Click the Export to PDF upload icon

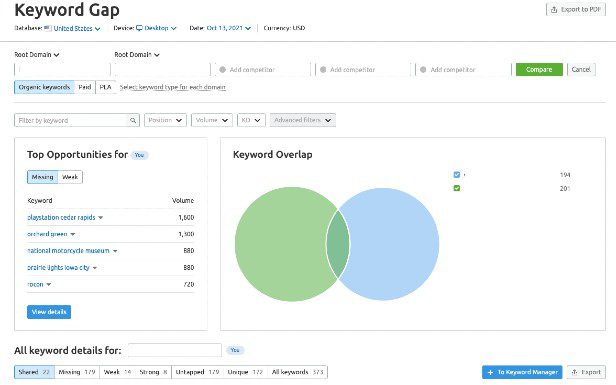pyautogui.click(x=554, y=10)
